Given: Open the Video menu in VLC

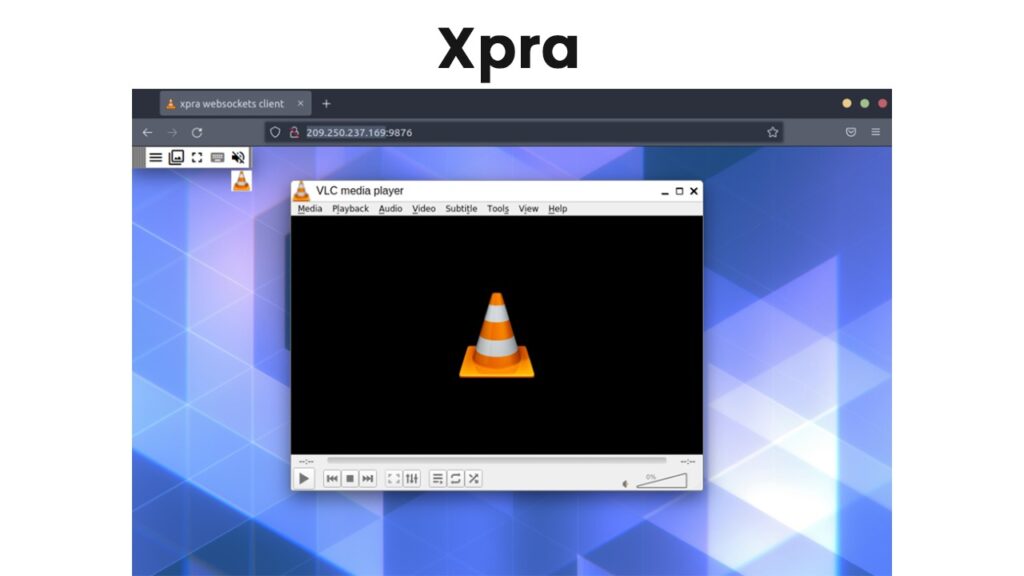Looking at the screenshot, I should pyautogui.click(x=424, y=209).
